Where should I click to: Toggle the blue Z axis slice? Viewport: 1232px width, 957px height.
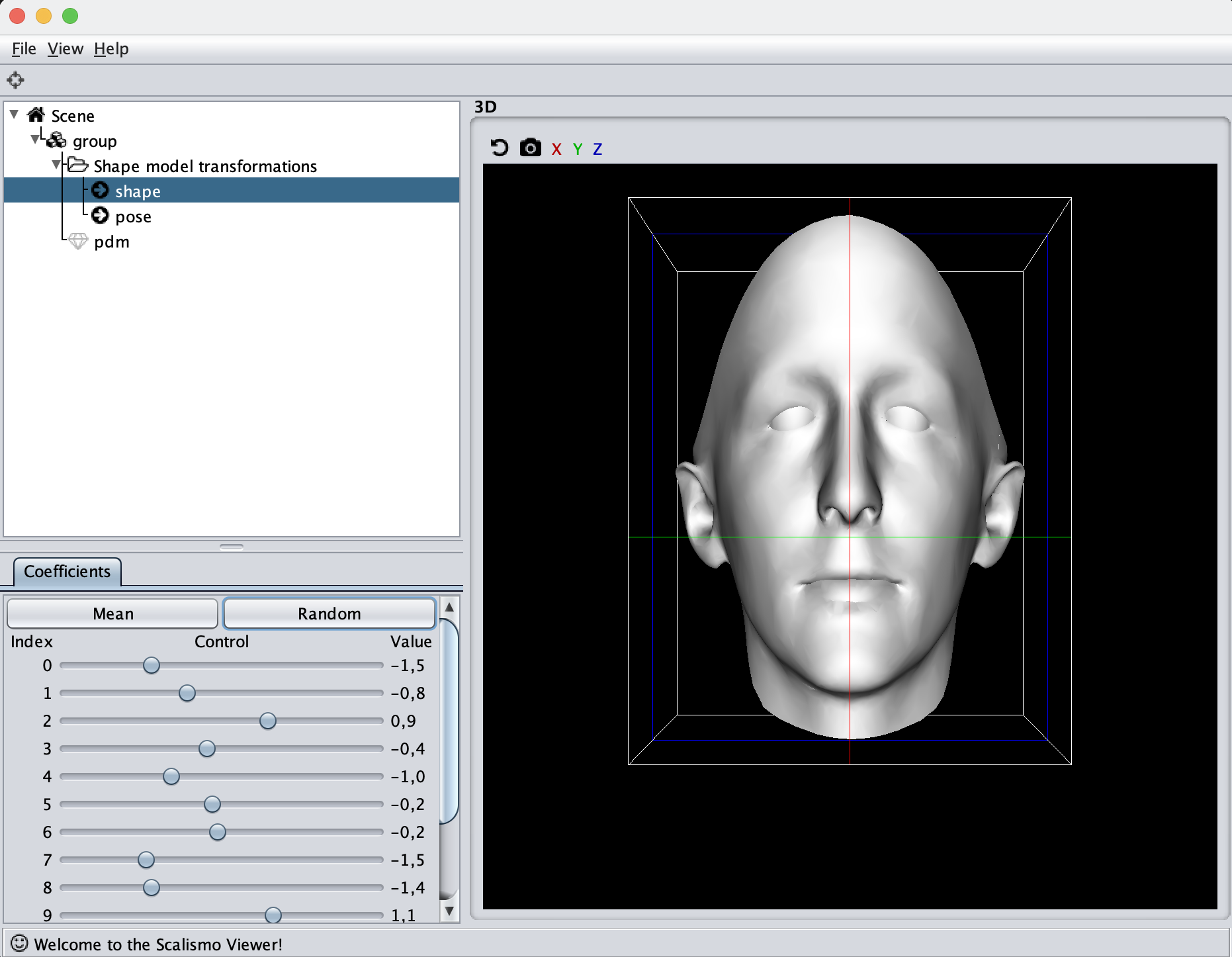pyautogui.click(x=597, y=149)
